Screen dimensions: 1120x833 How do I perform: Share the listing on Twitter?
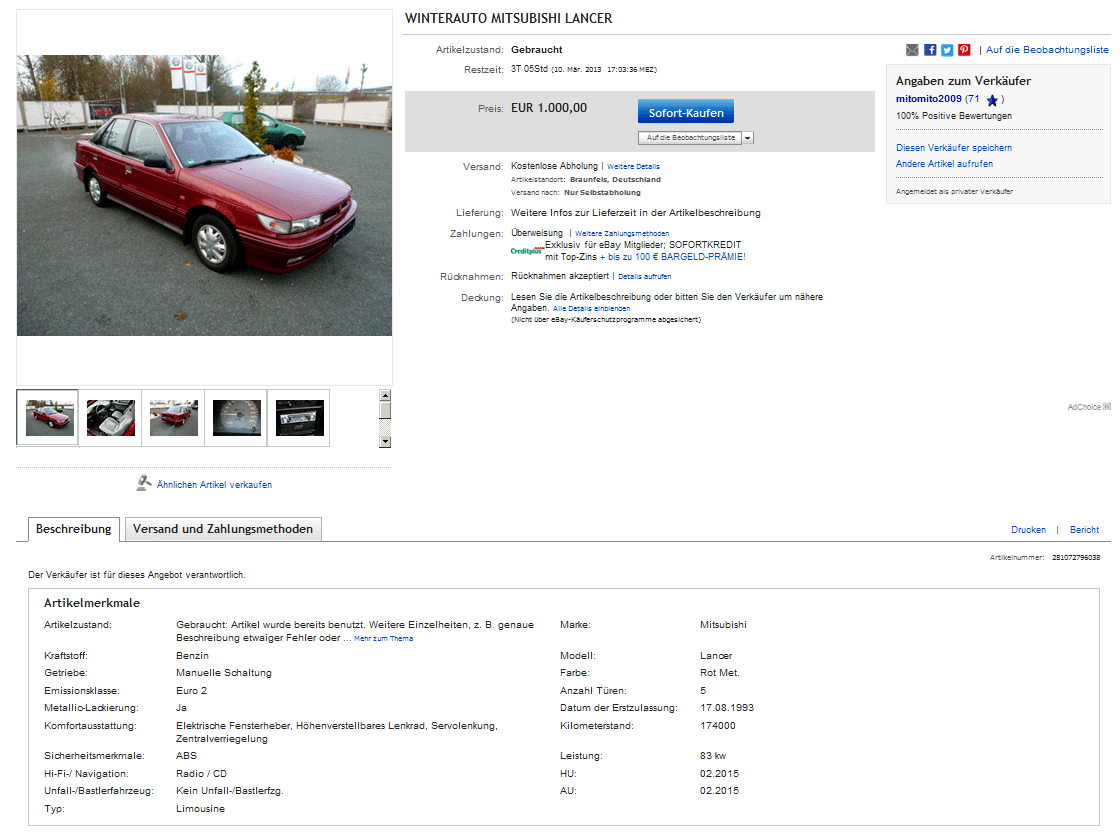click(947, 50)
